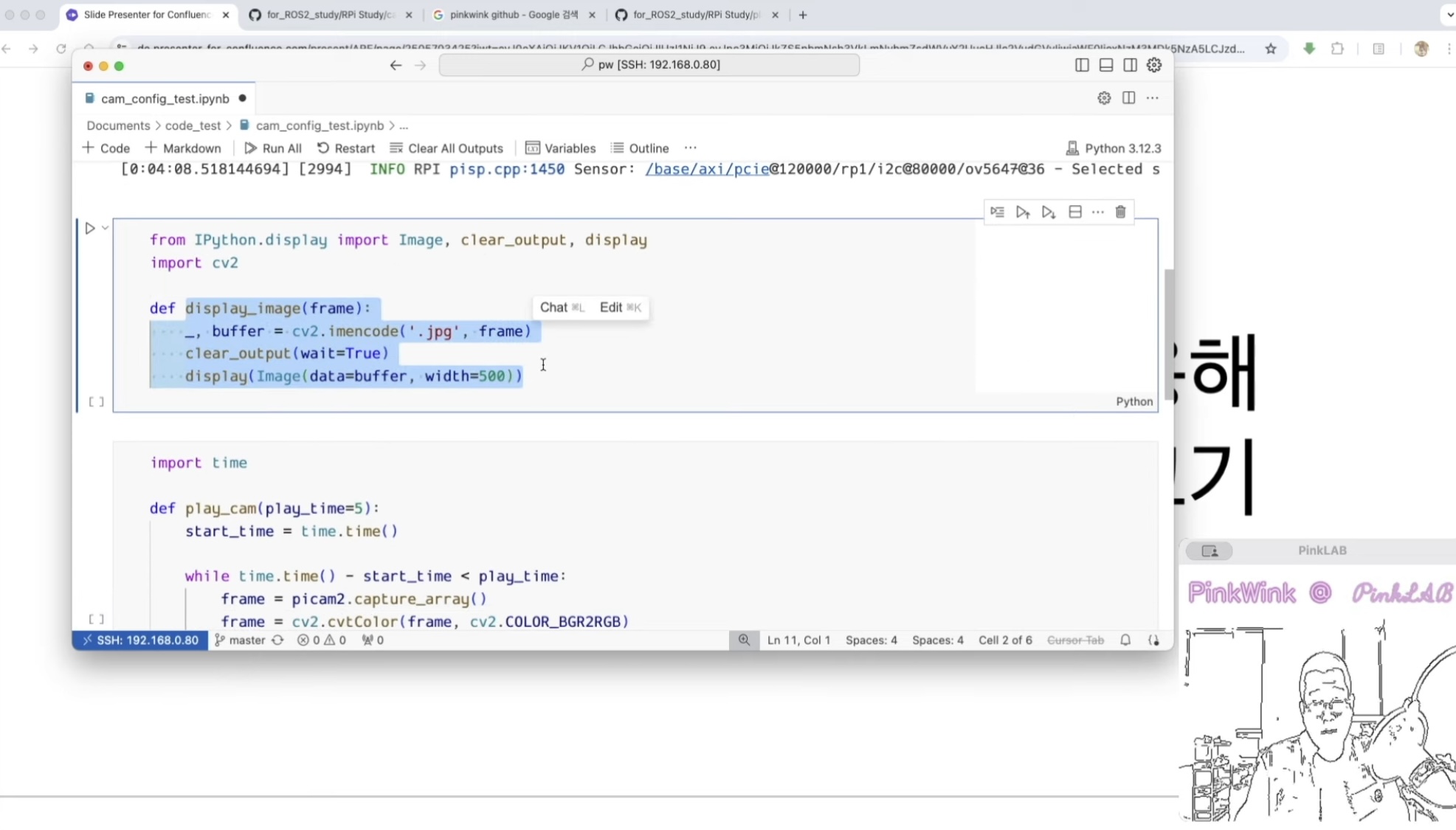The height and width of the screenshot is (830, 1456).
Task: Select the cam_config_test.ipynb editor tab
Action: [165, 99]
